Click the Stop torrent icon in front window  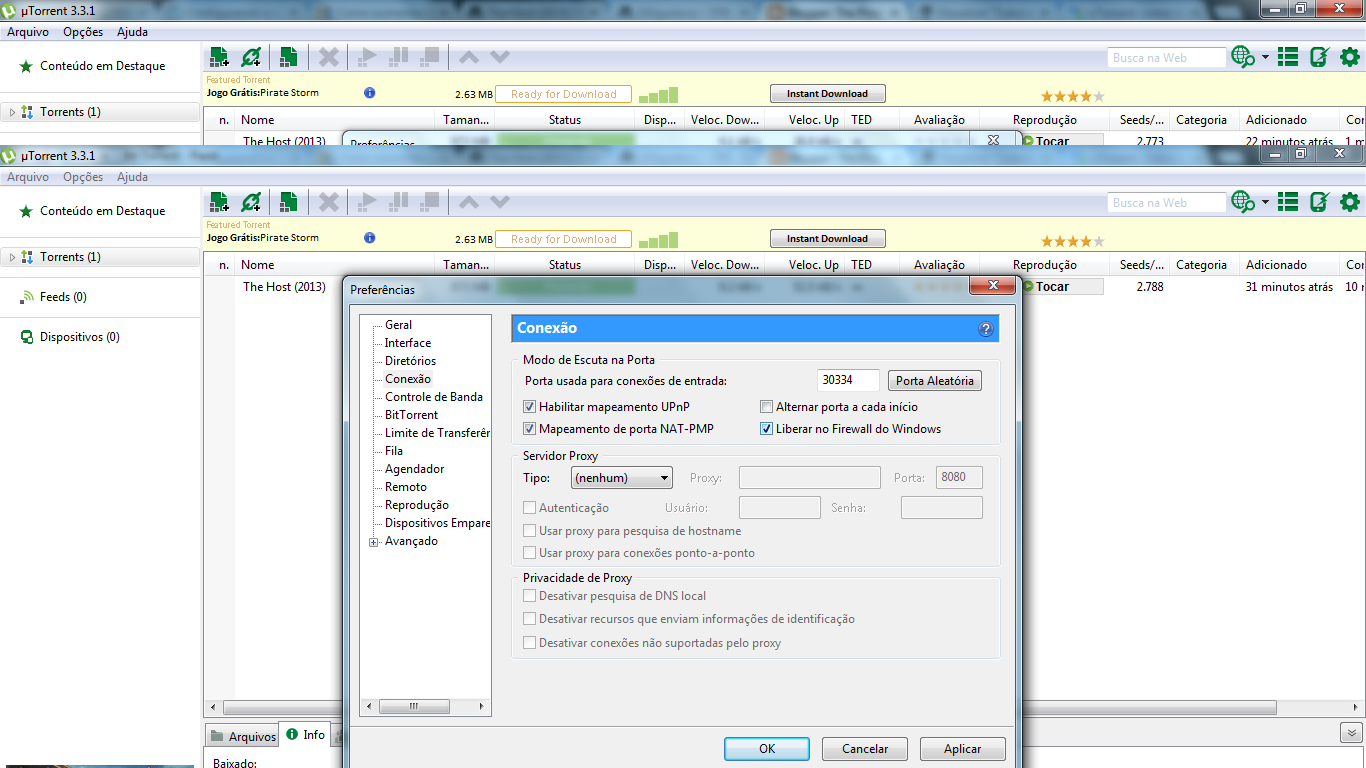pyautogui.click(x=429, y=202)
